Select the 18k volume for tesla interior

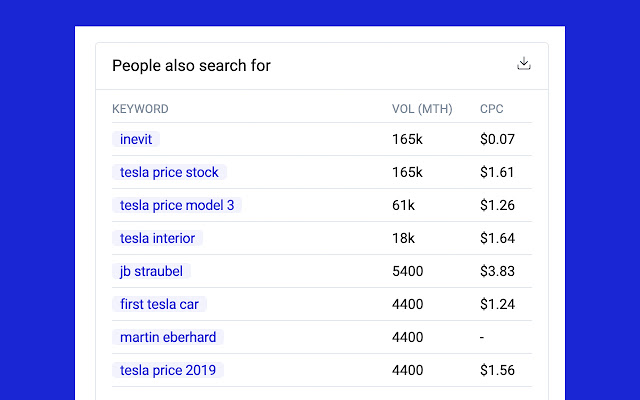[x=403, y=238]
